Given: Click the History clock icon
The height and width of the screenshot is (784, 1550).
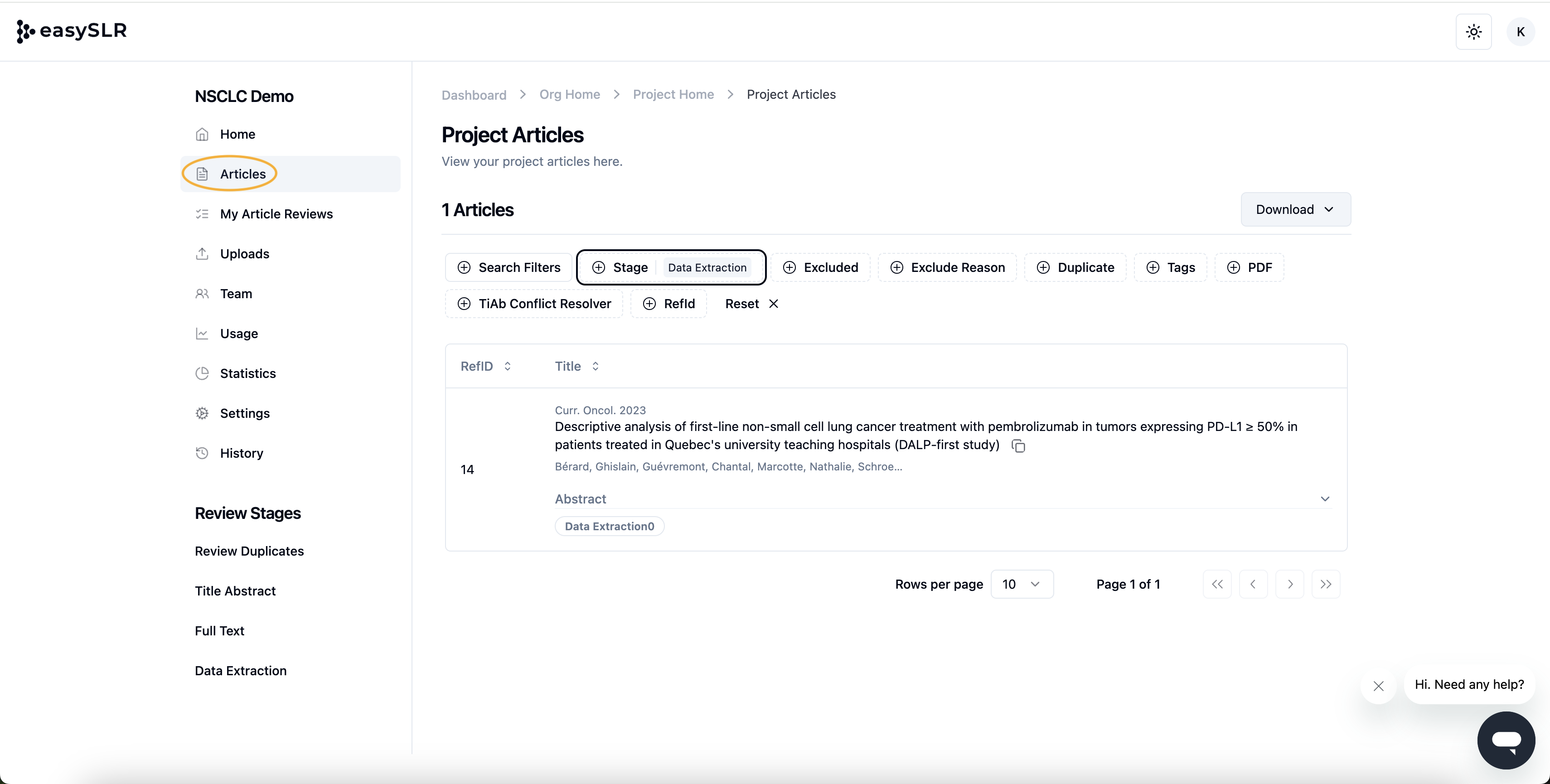Looking at the screenshot, I should pyautogui.click(x=202, y=453).
